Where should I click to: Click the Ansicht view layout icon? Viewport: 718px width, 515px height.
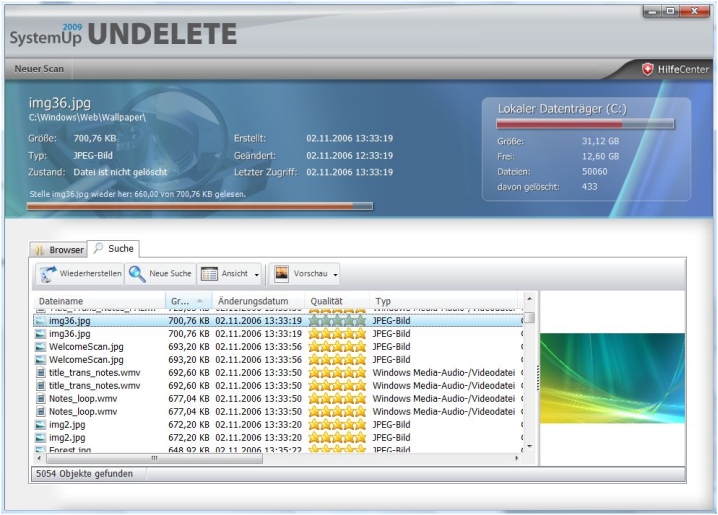click(x=209, y=274)
